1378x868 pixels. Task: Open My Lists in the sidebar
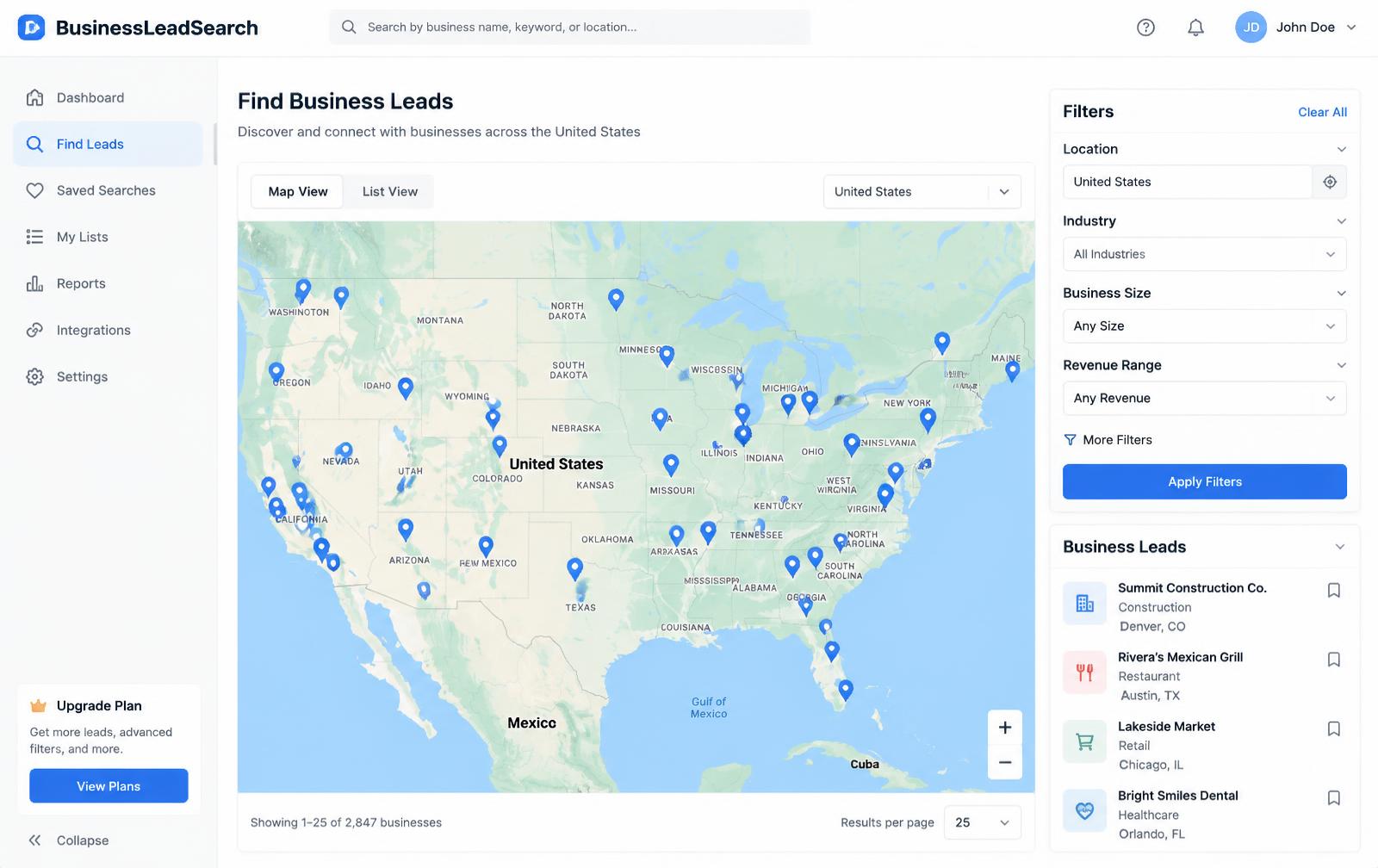point(108,238)
